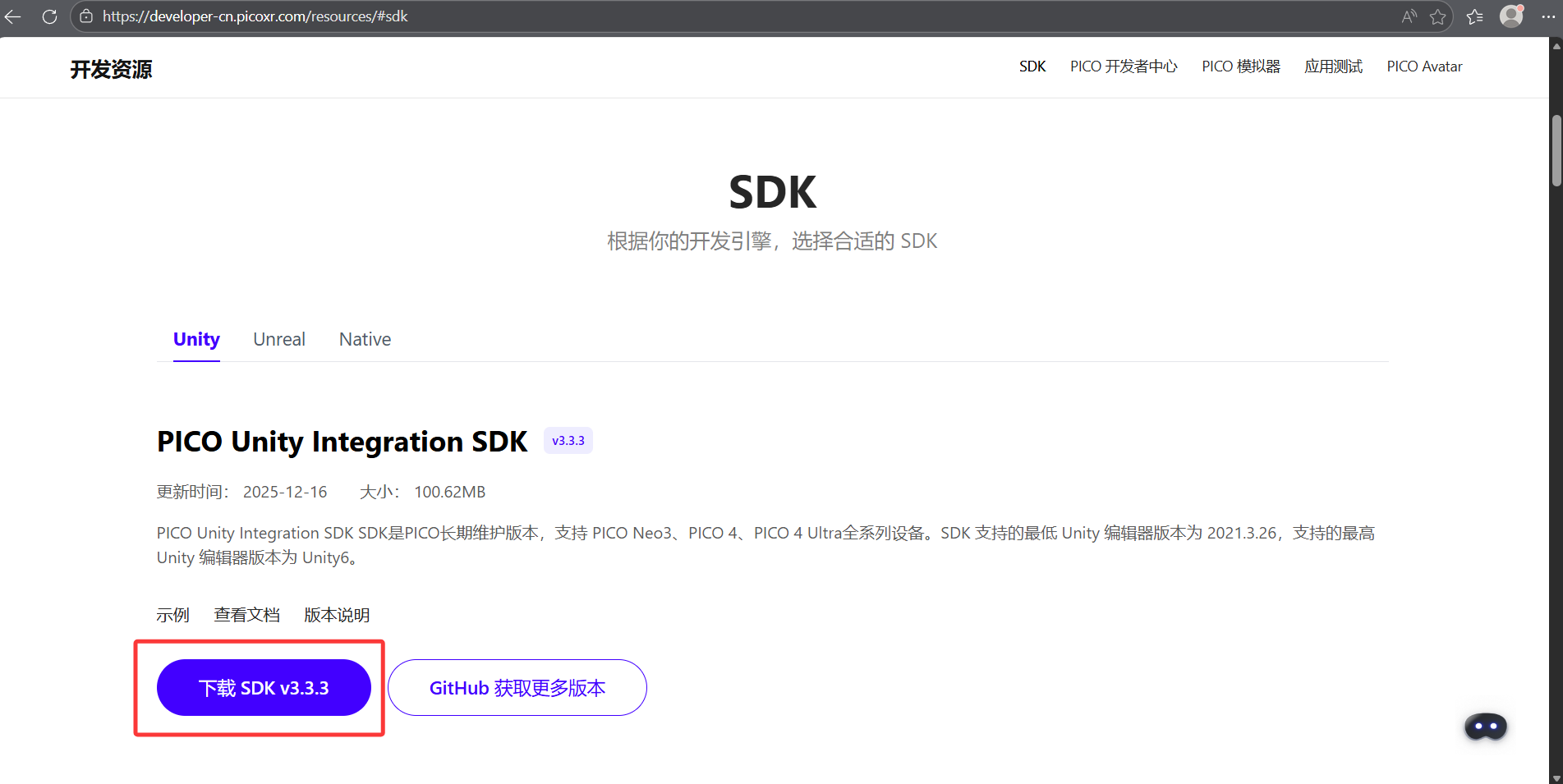This screenshot has width=1563, height=784.
Task: Open SDK in the top navigation
Action: pyautogui.click(x=1032, y=66)
